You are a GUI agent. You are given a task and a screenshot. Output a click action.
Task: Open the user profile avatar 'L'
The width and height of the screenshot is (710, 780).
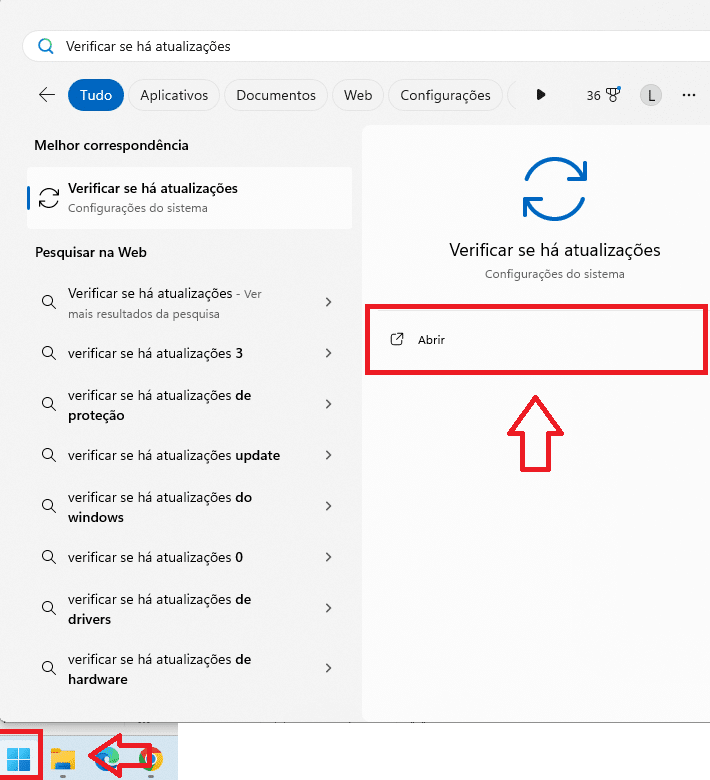click(x=651, y=95)
